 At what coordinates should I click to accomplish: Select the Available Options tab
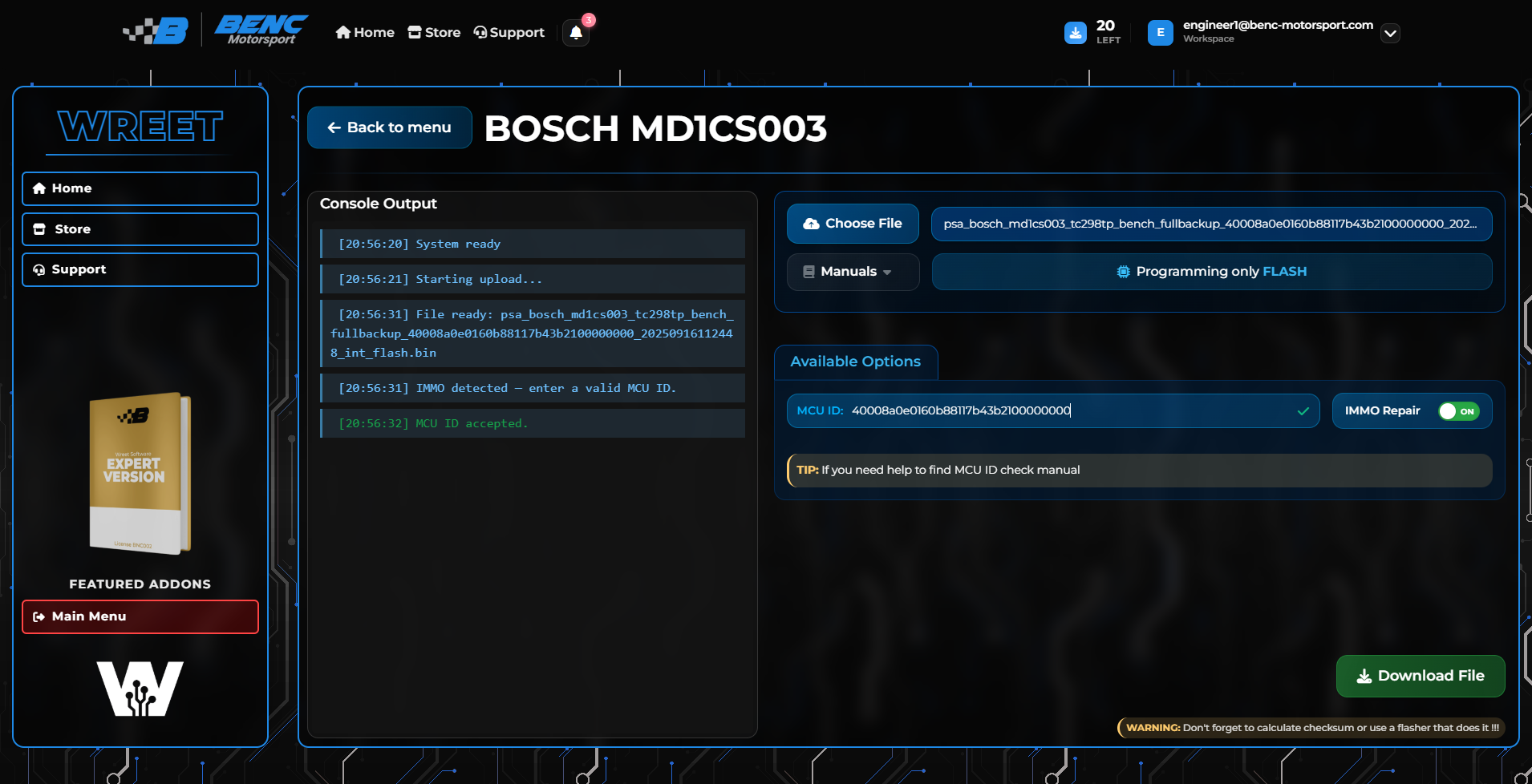click(855, 362)
